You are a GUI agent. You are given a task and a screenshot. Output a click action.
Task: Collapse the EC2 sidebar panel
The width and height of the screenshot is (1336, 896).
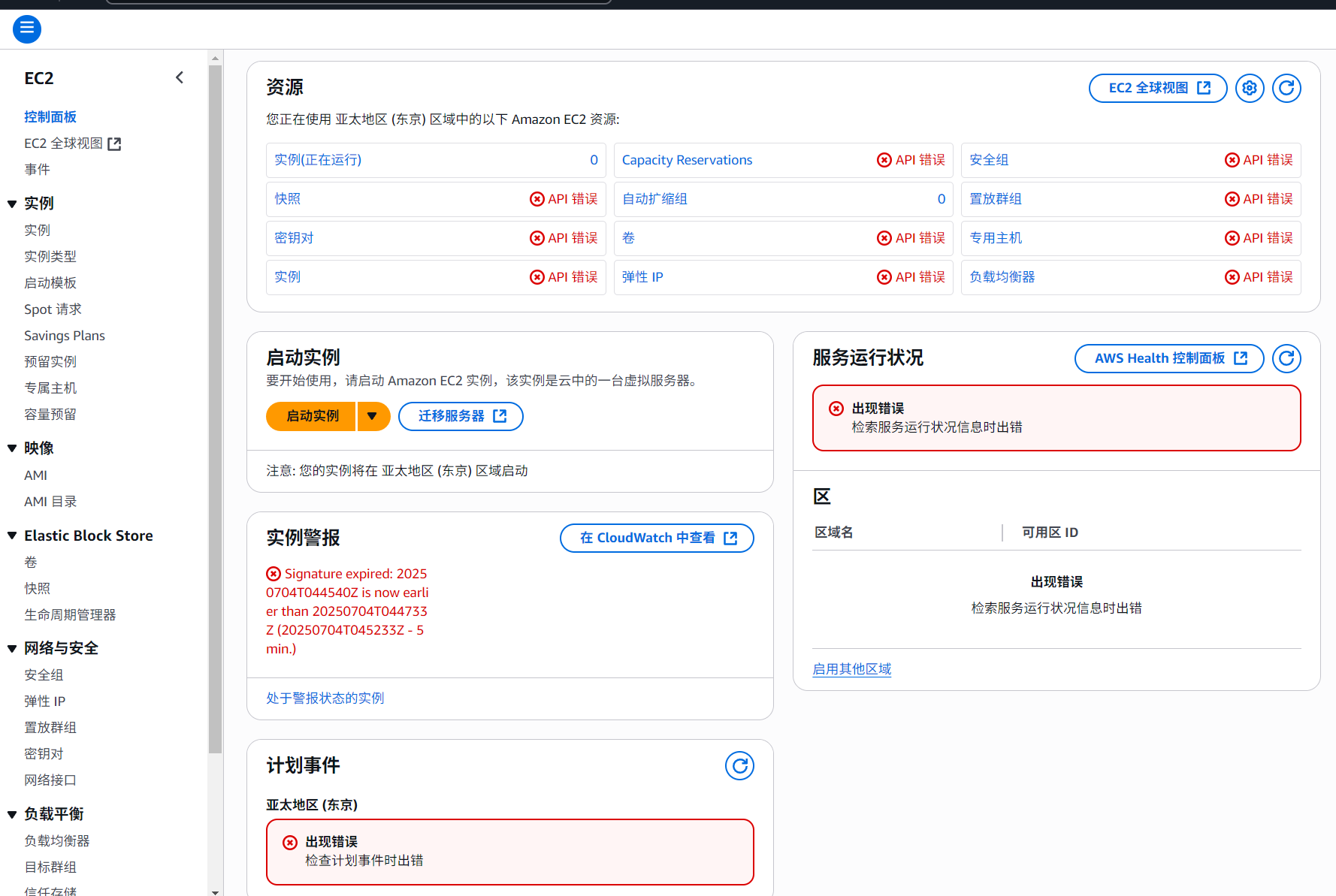click(x=180, y=77)
